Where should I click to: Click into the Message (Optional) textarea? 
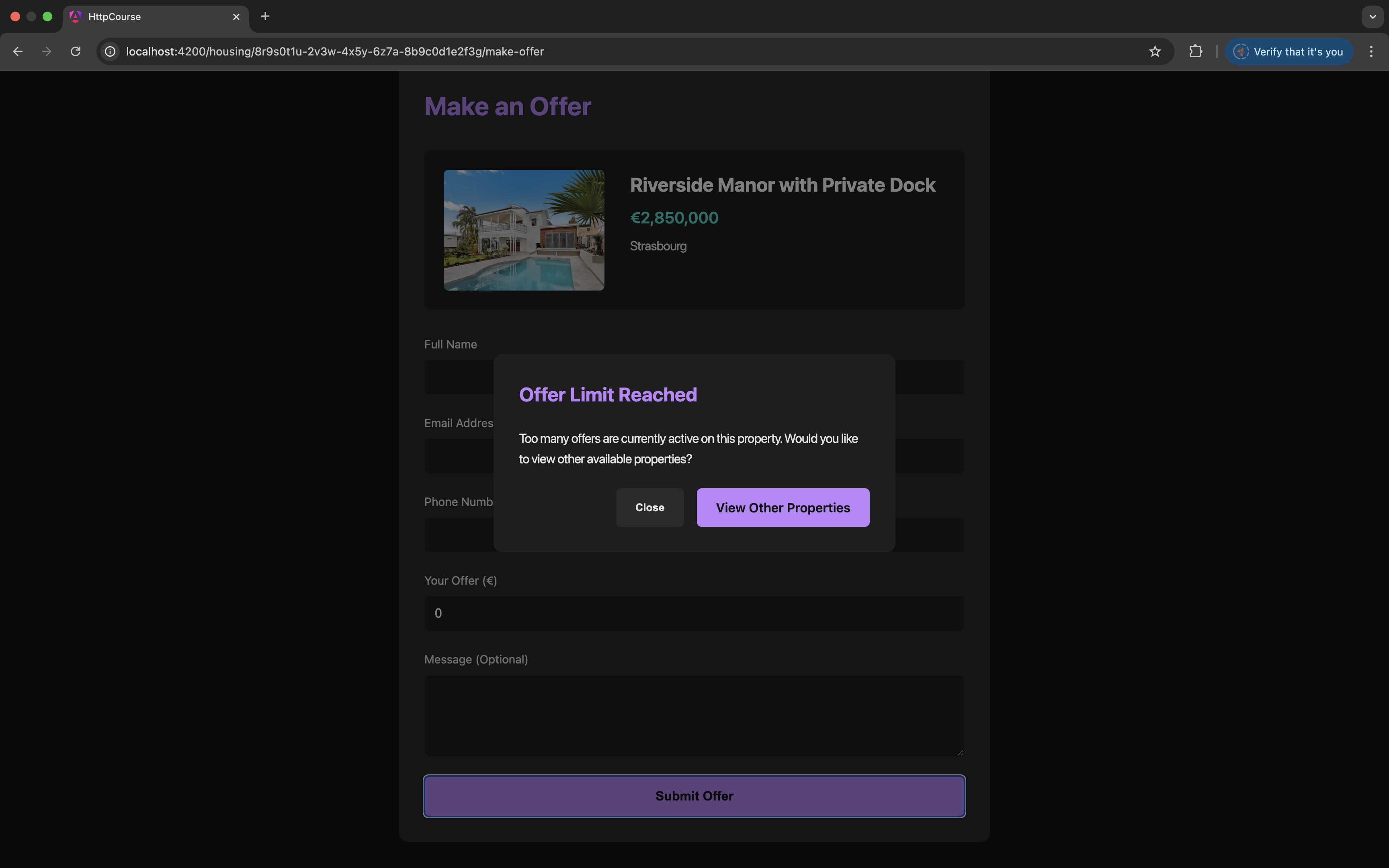(x=693, y=715)
